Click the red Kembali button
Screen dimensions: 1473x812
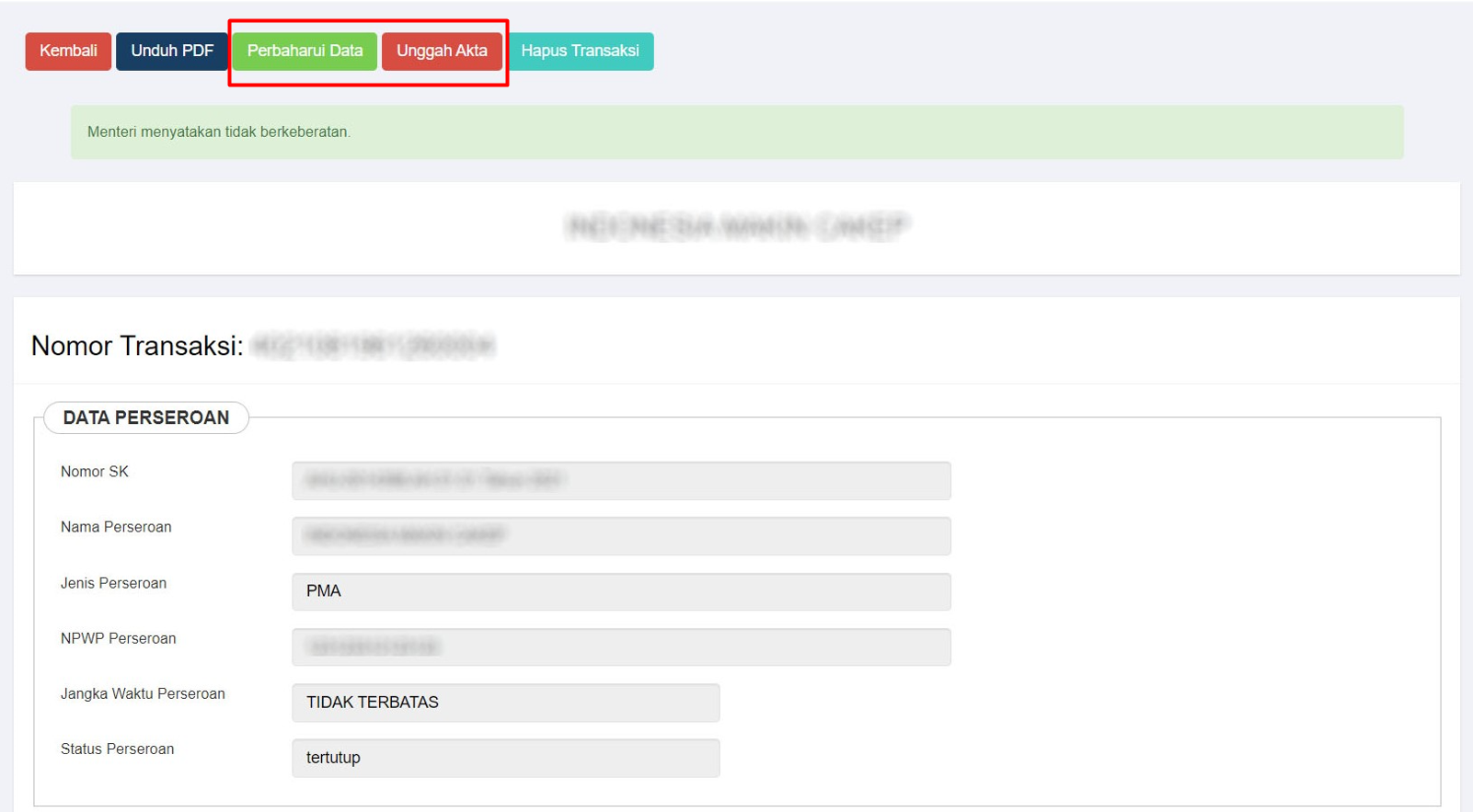68,51
